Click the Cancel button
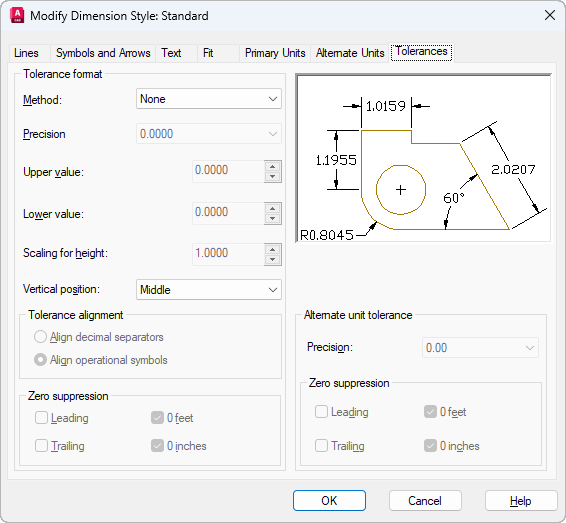566x523 pixels. click(425, 501)
